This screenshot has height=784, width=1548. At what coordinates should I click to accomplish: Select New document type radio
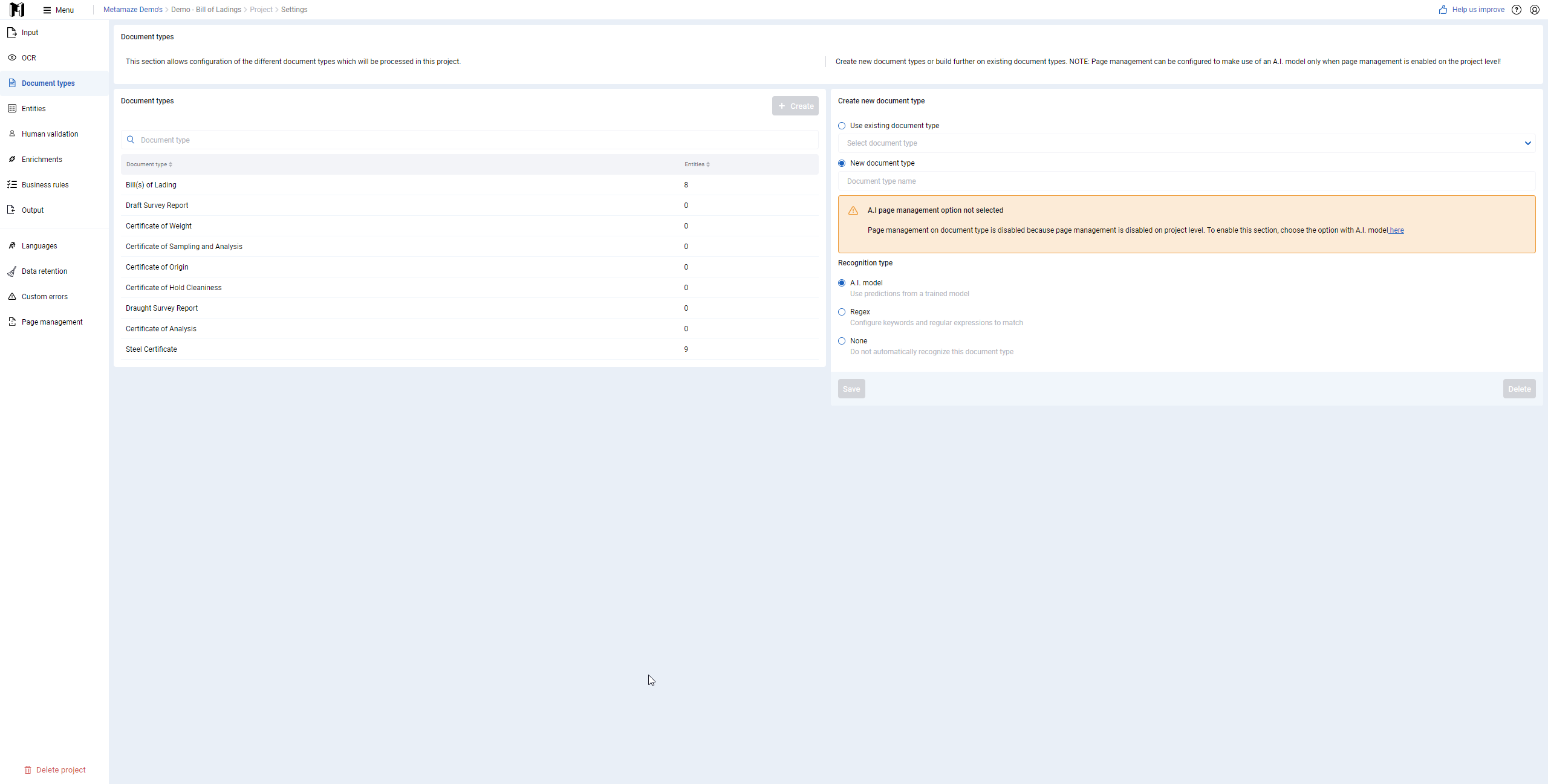842,163
